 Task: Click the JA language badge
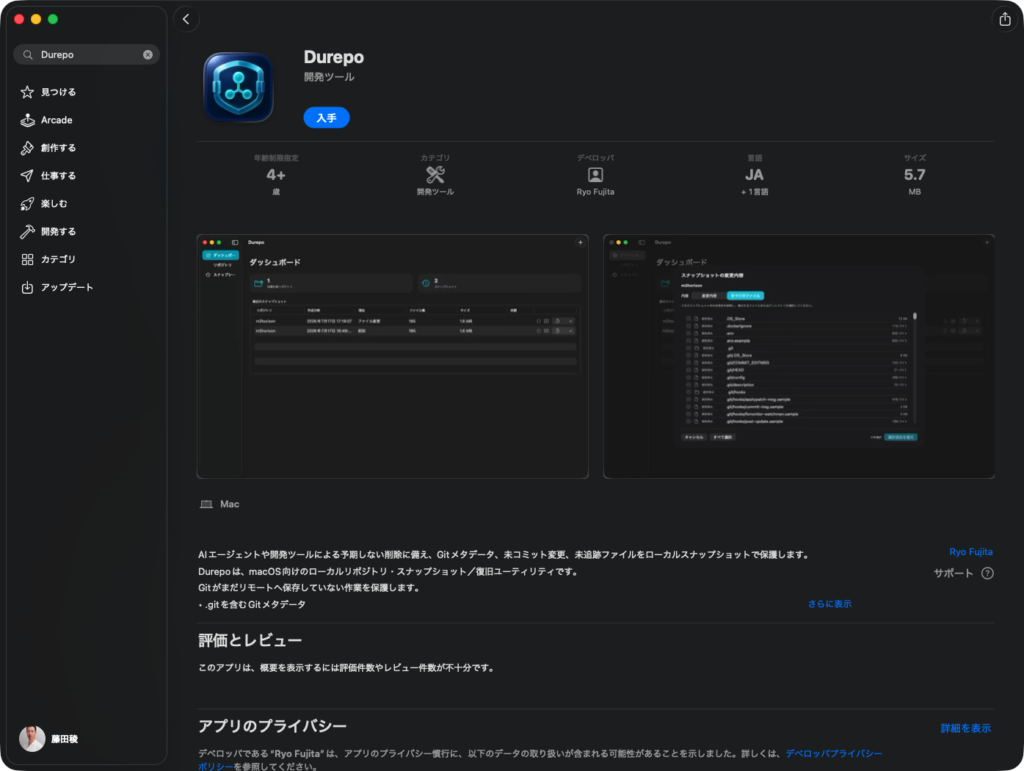[754, 175]
